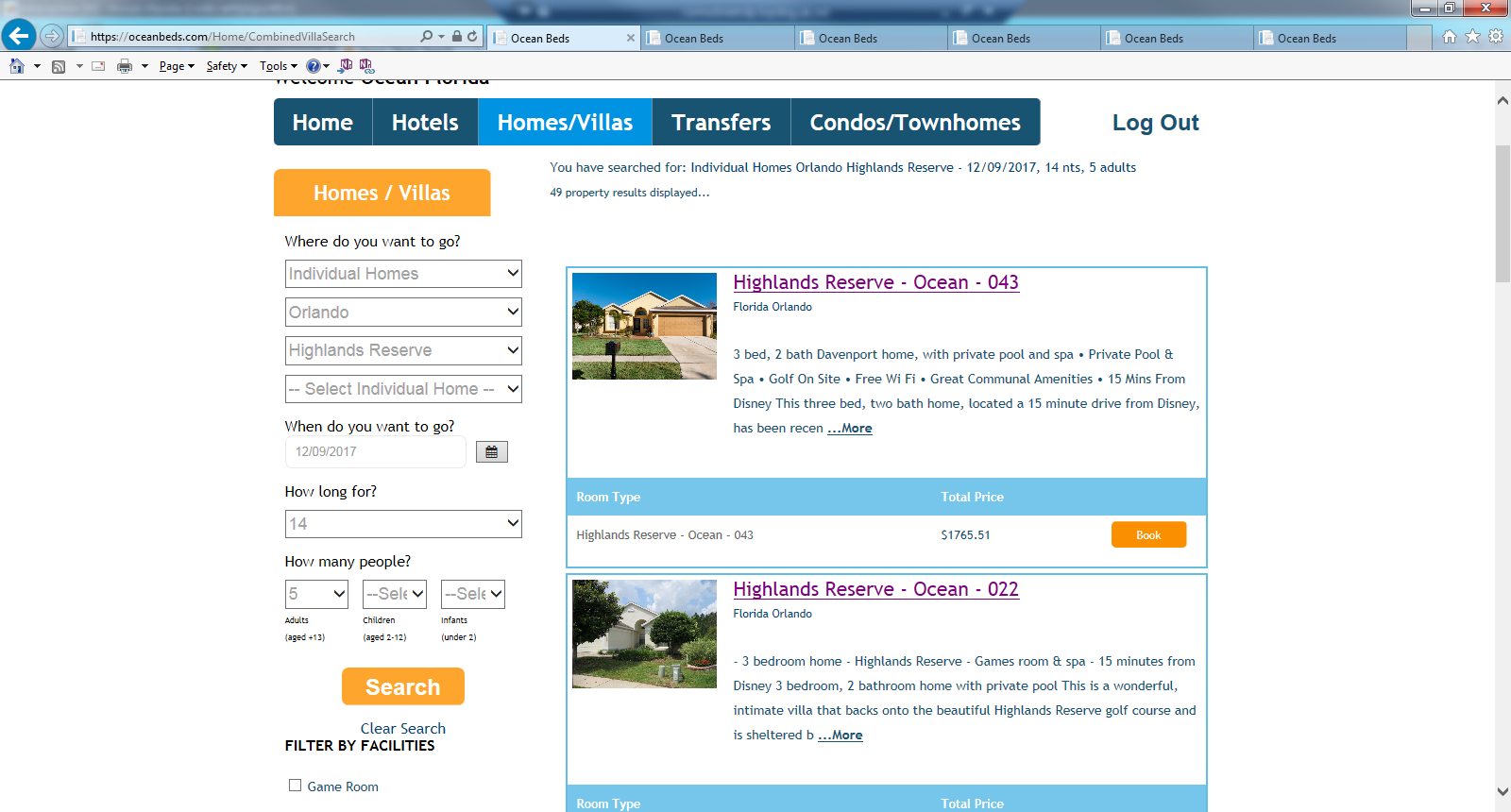This screenshot has width=1511, height=812.
Task: Open the Highlands Reserve resort dropdown
Action: [x=403, y=350]
